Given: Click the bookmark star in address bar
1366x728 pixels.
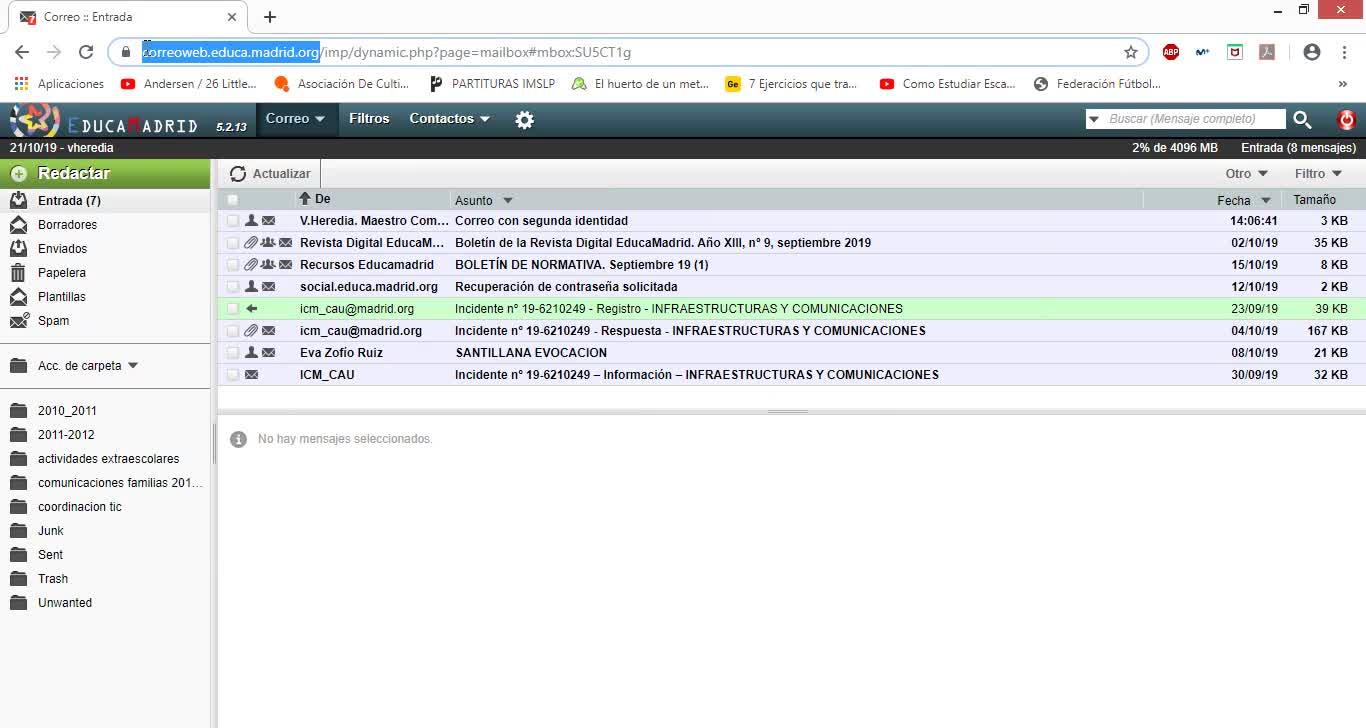Looking at the screenshot, I should (x=1131, y=52).
